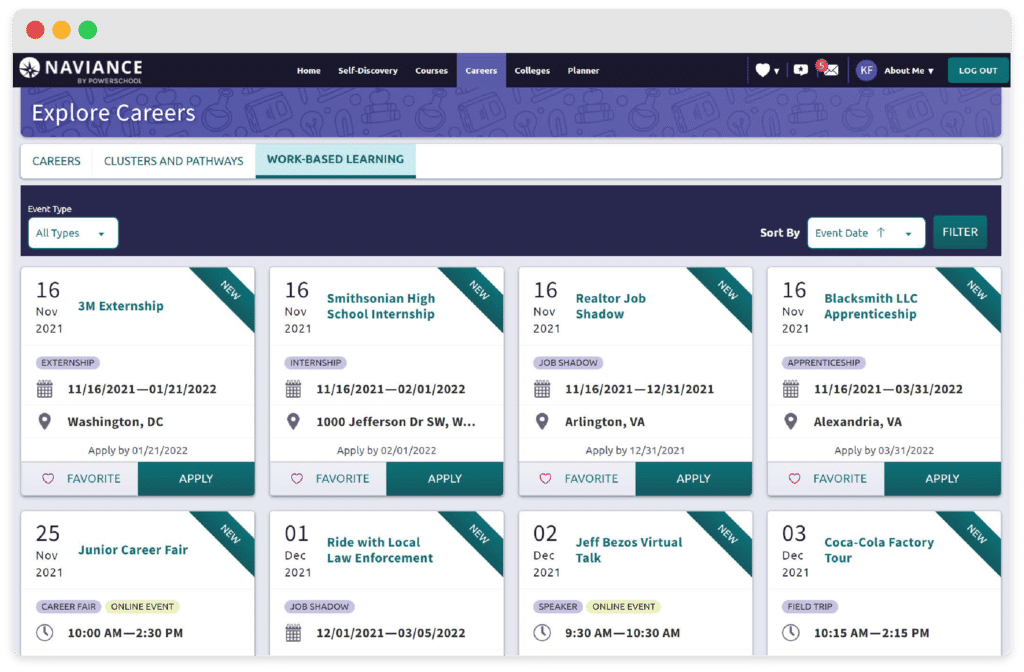Open the Jeff Bezos Virtual Talk link
The height and width of the screenshot is (672, 1024).
pyautogui.click(x=629, y=550)
